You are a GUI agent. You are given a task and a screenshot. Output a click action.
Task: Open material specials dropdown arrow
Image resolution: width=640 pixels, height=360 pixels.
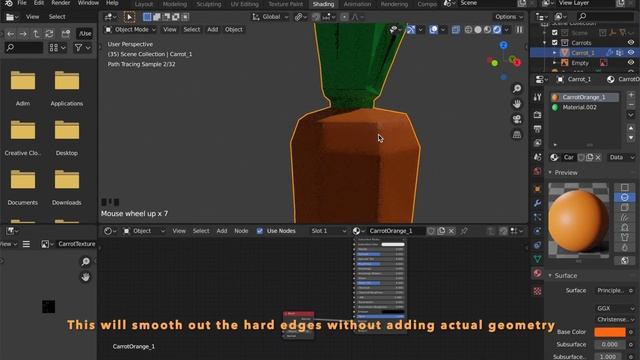631,115
